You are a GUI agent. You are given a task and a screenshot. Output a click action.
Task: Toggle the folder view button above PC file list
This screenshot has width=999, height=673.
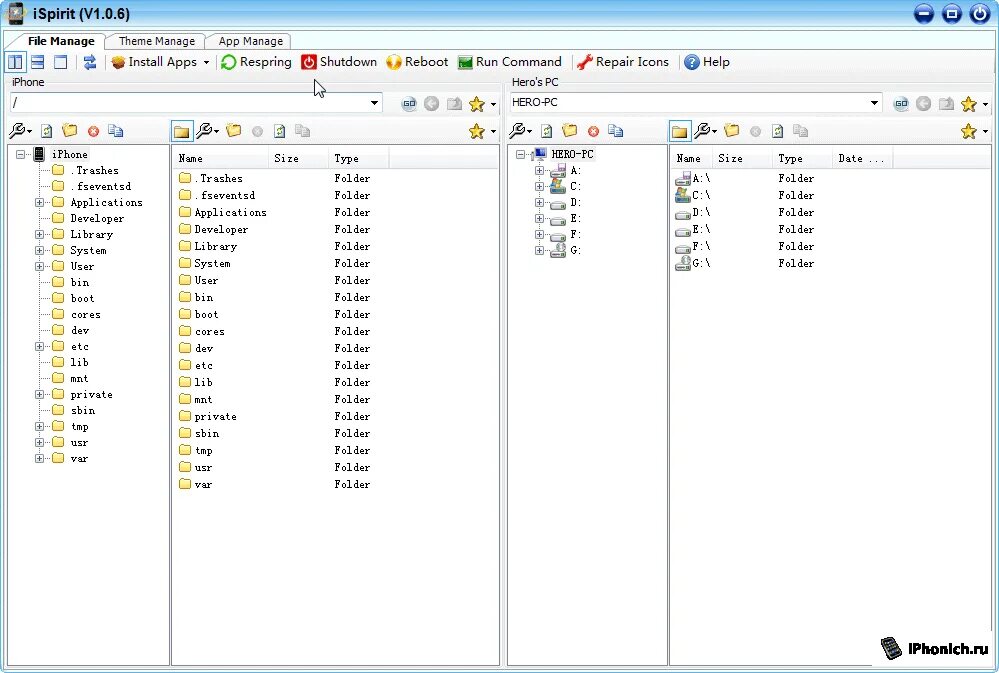click(679, 131)
